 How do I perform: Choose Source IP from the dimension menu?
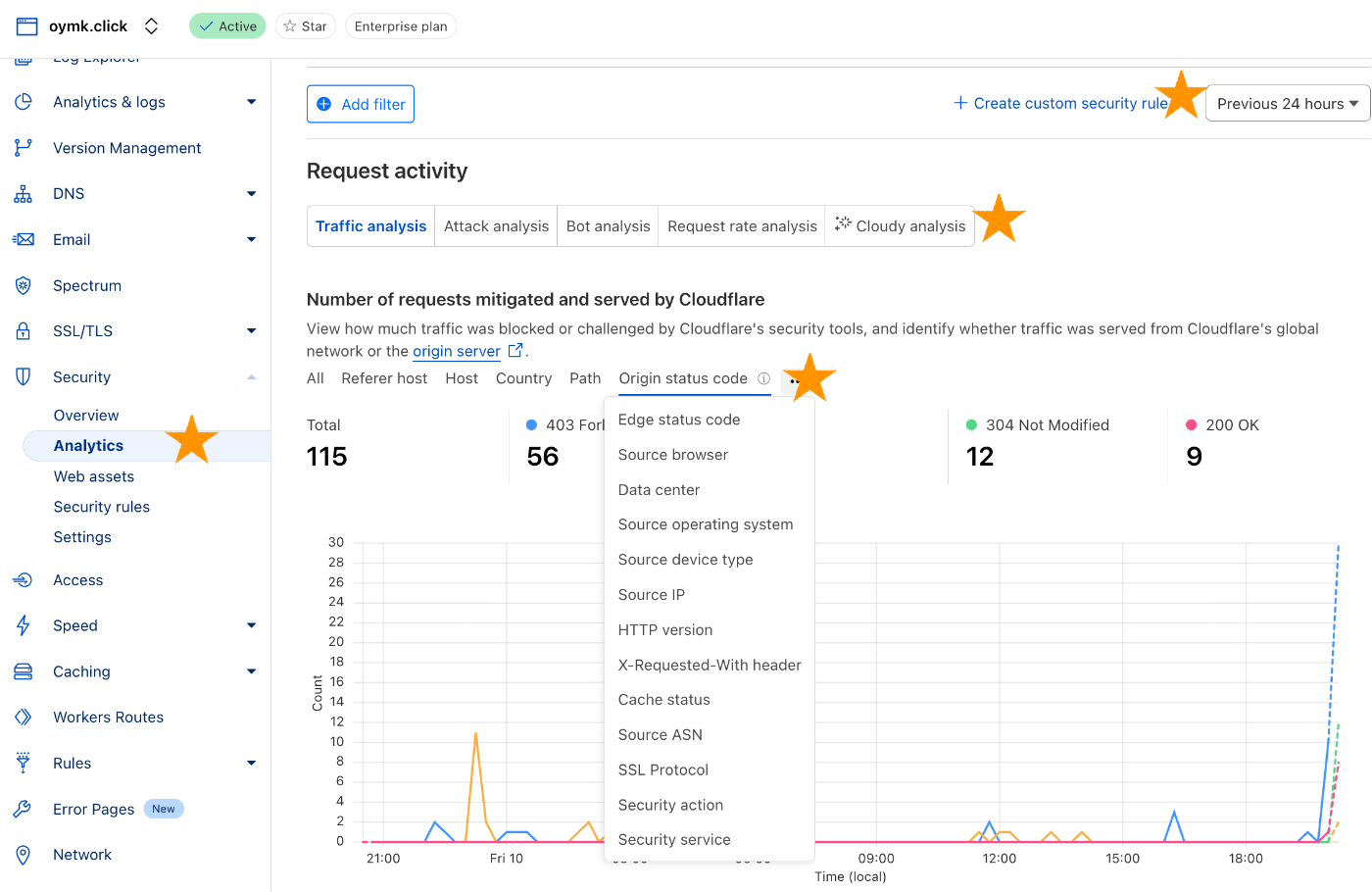(652, 595)
